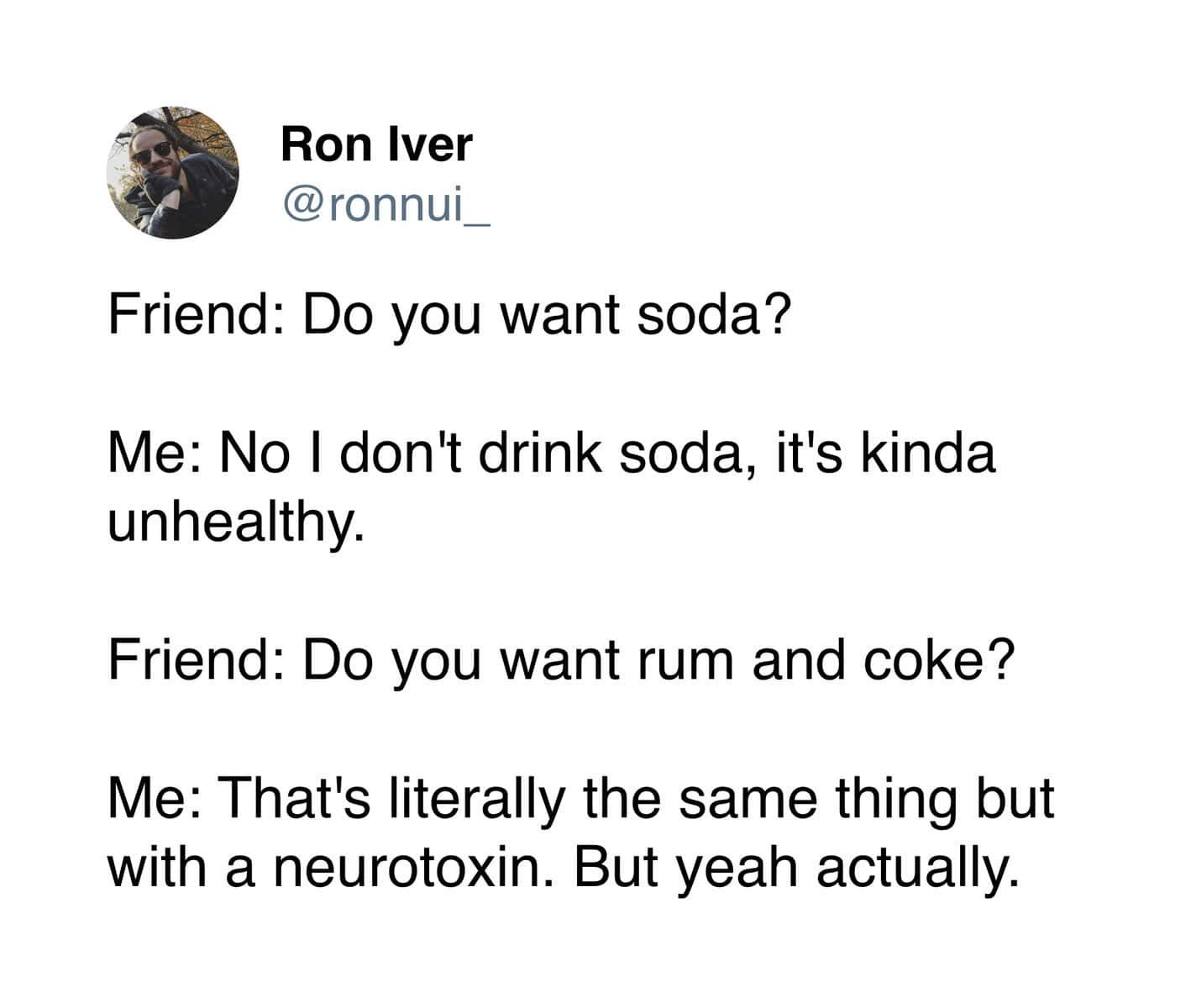Open Ron Iver's circular profile photo

click(172, 173)
